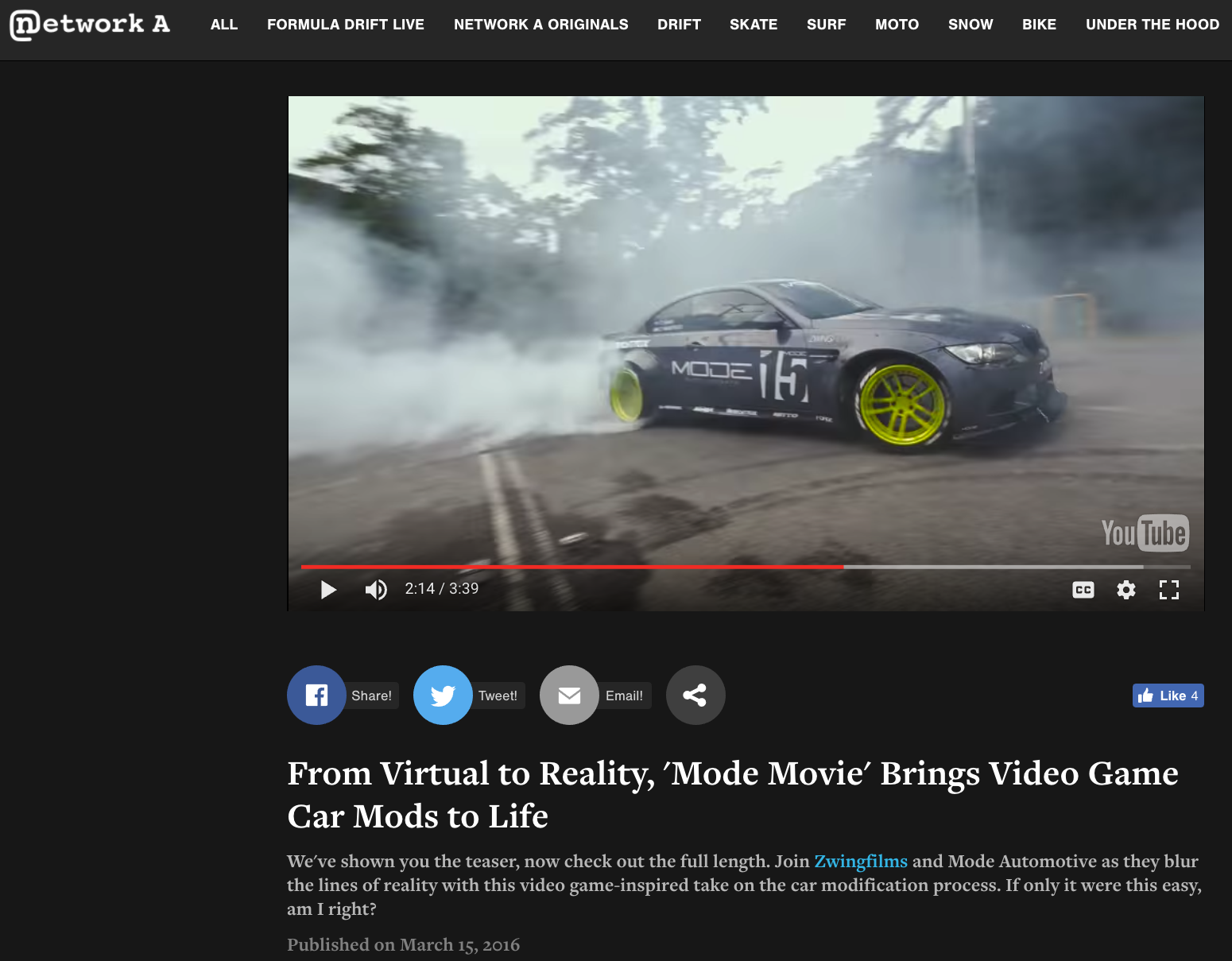Open the ALL category
The height and width of the screenshot is (961, 1232).
[224, 25]
